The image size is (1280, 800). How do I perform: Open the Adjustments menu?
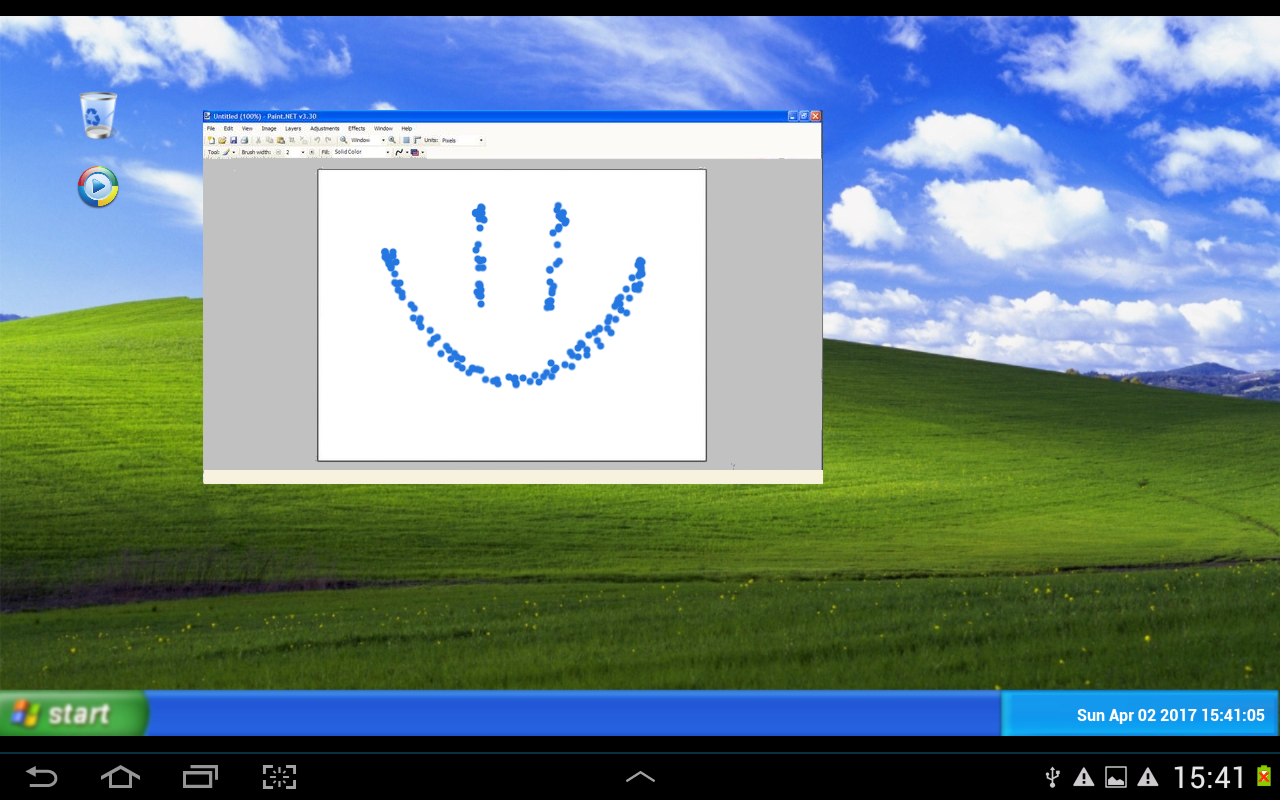[325, 128]
